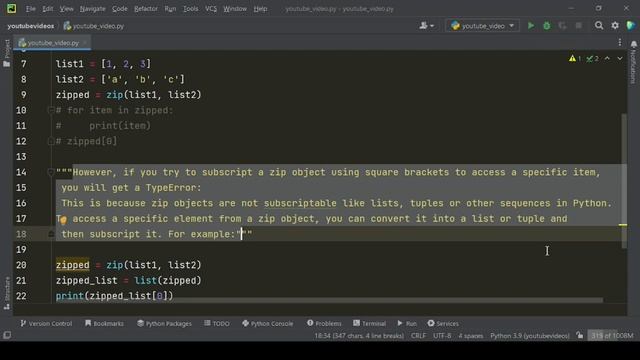Click the yellow intention lightbulb on line 17
The image size is (640, 360).
tap(63, 220)
